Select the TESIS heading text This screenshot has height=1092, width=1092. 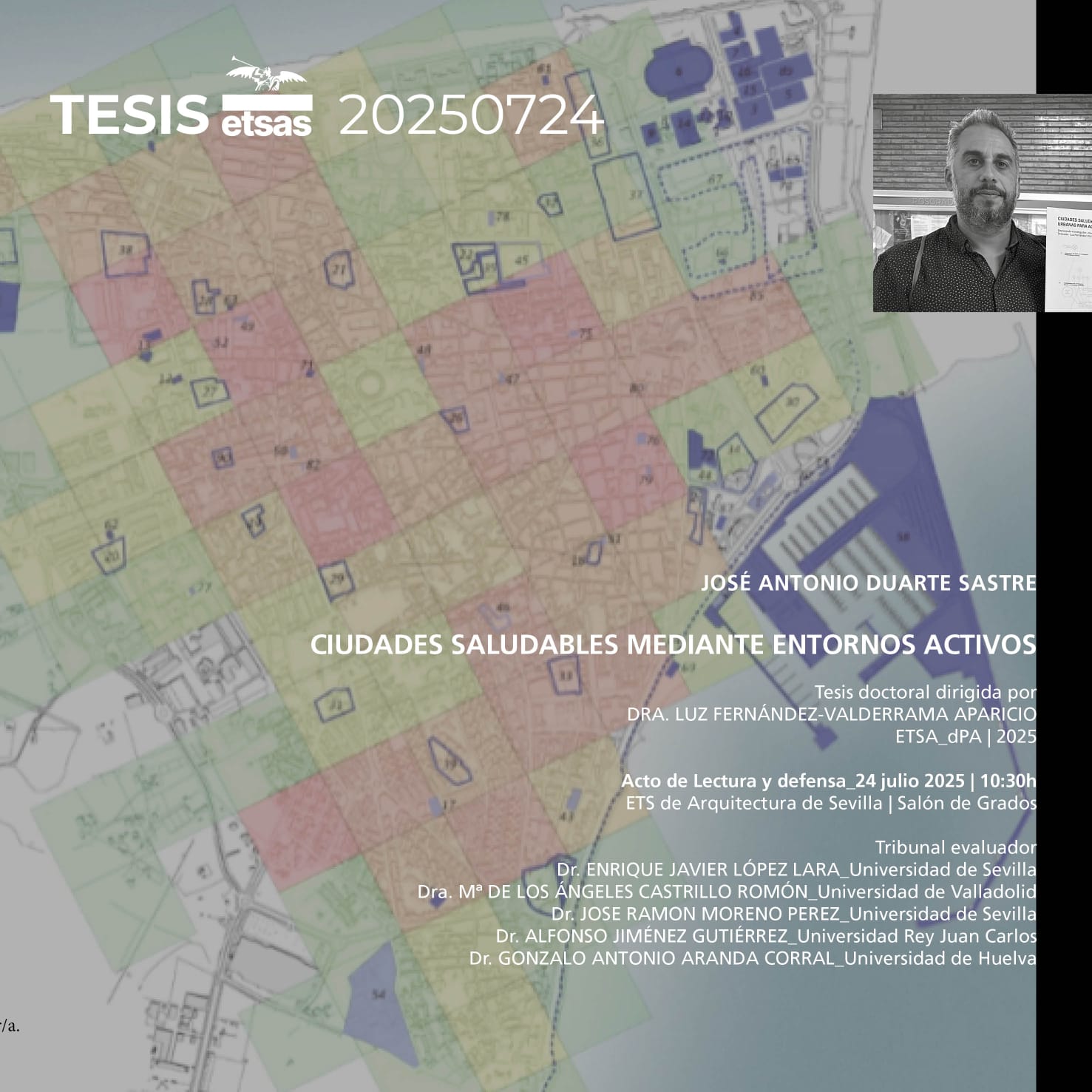tap(130, 115)
